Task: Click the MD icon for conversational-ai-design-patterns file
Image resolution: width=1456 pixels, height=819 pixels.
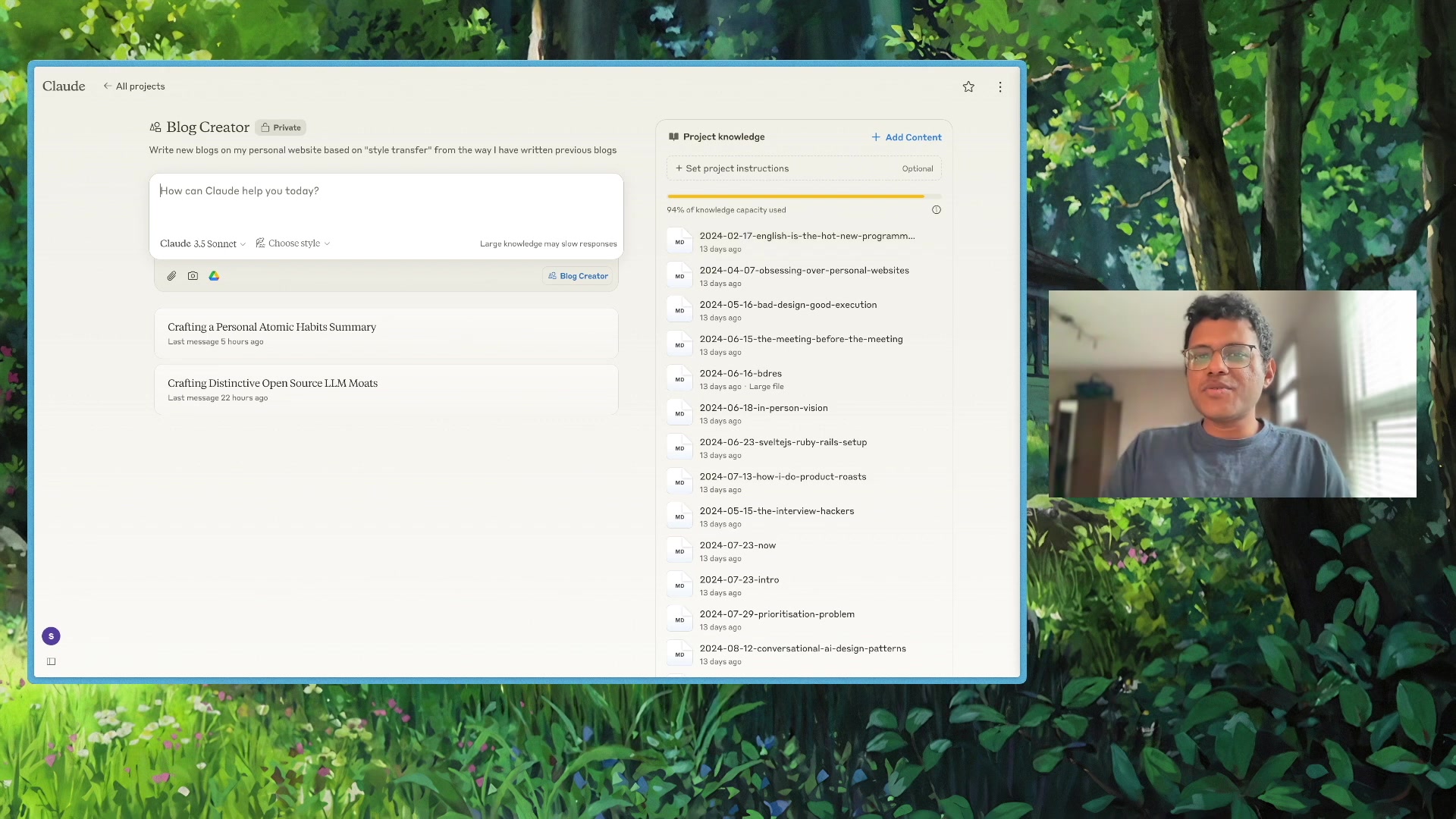Action: tap(679, 654)
